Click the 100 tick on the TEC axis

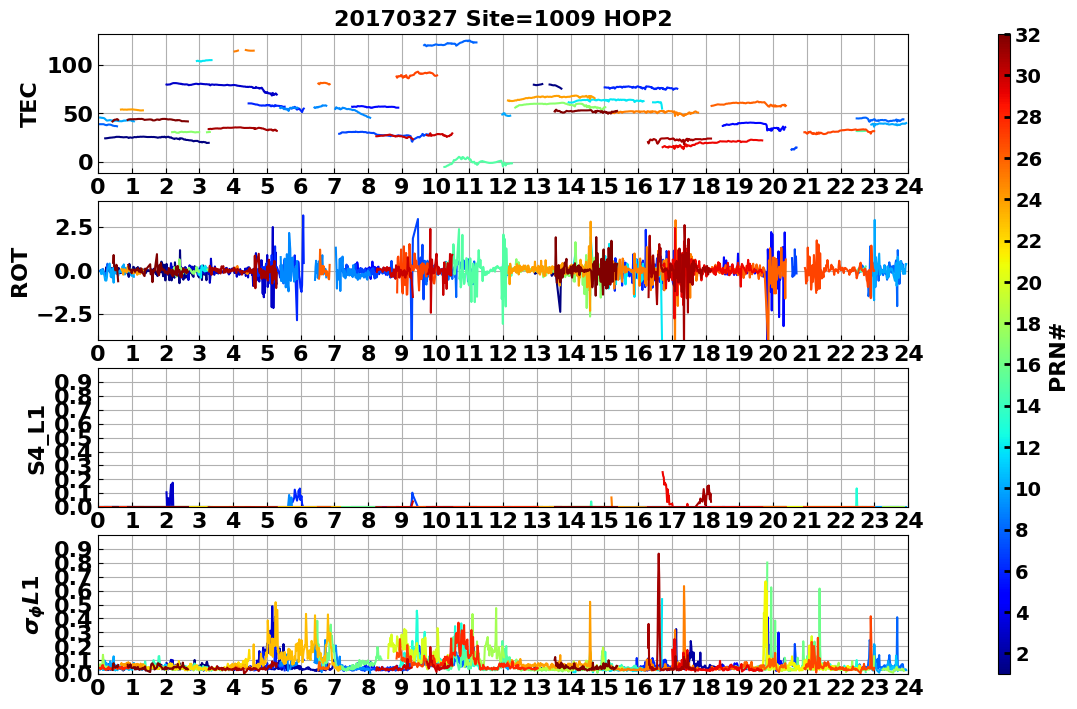(70, 66)
